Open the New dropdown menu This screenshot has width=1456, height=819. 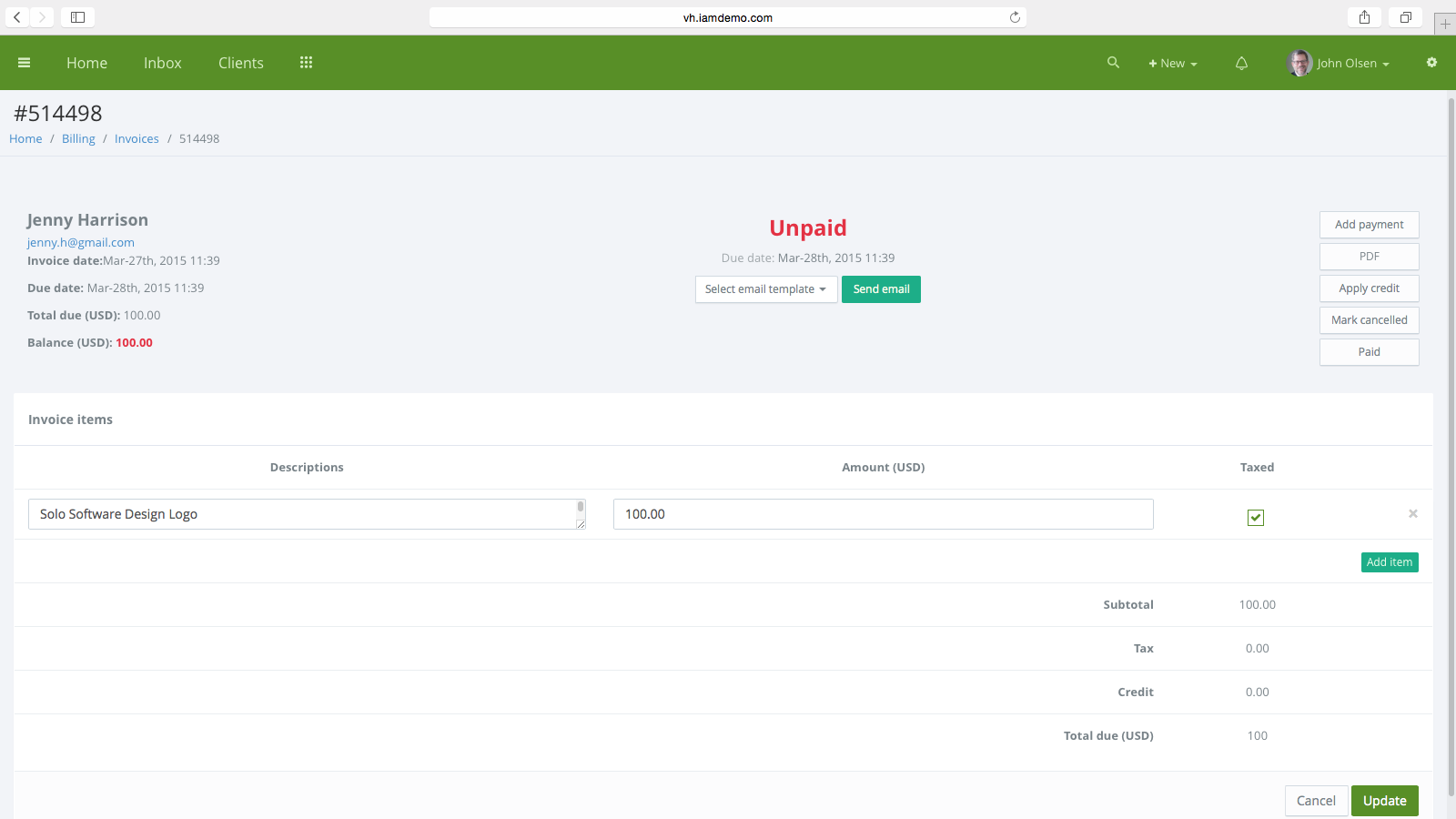click(1172, 64)
